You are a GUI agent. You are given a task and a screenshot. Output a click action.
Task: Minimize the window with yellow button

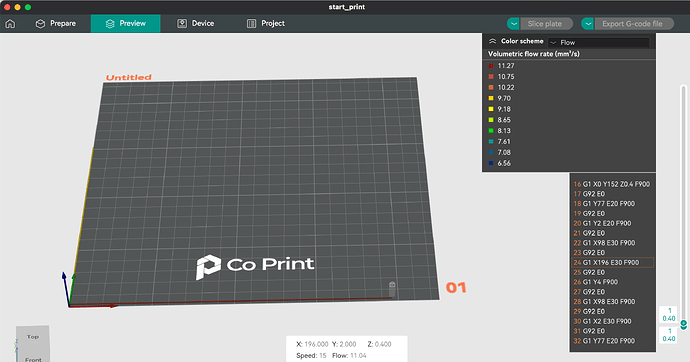click(18, 7)
